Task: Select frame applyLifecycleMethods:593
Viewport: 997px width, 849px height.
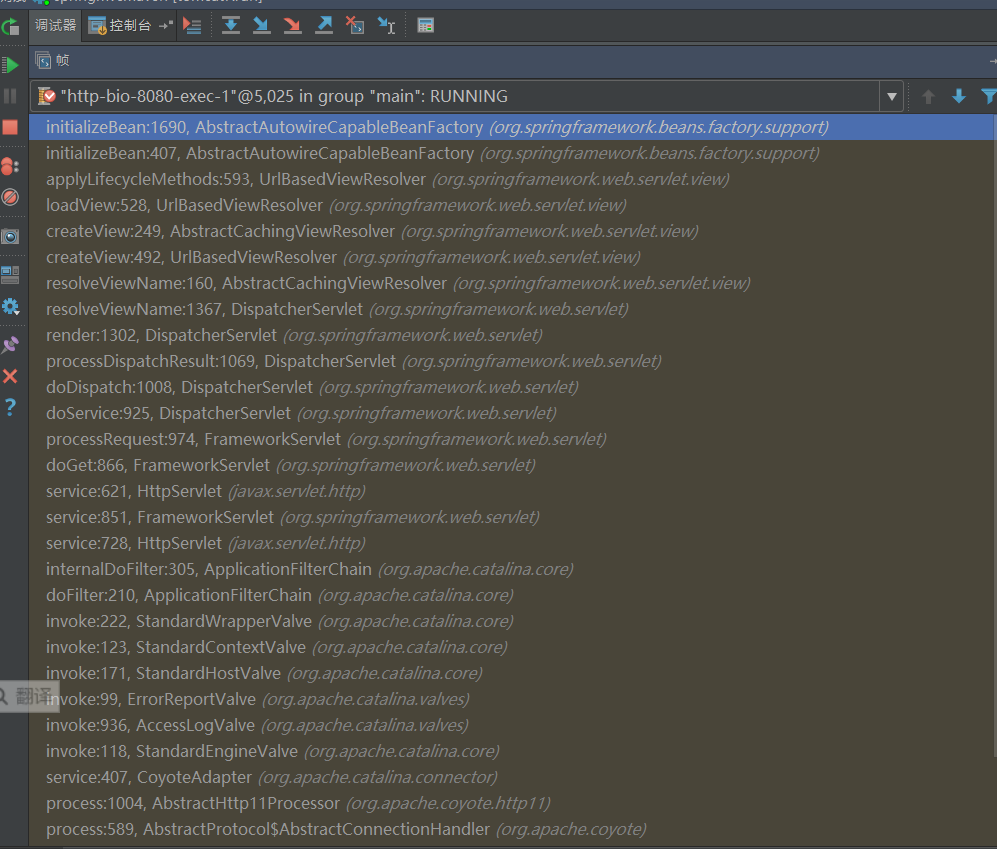Action: [511, 179]
